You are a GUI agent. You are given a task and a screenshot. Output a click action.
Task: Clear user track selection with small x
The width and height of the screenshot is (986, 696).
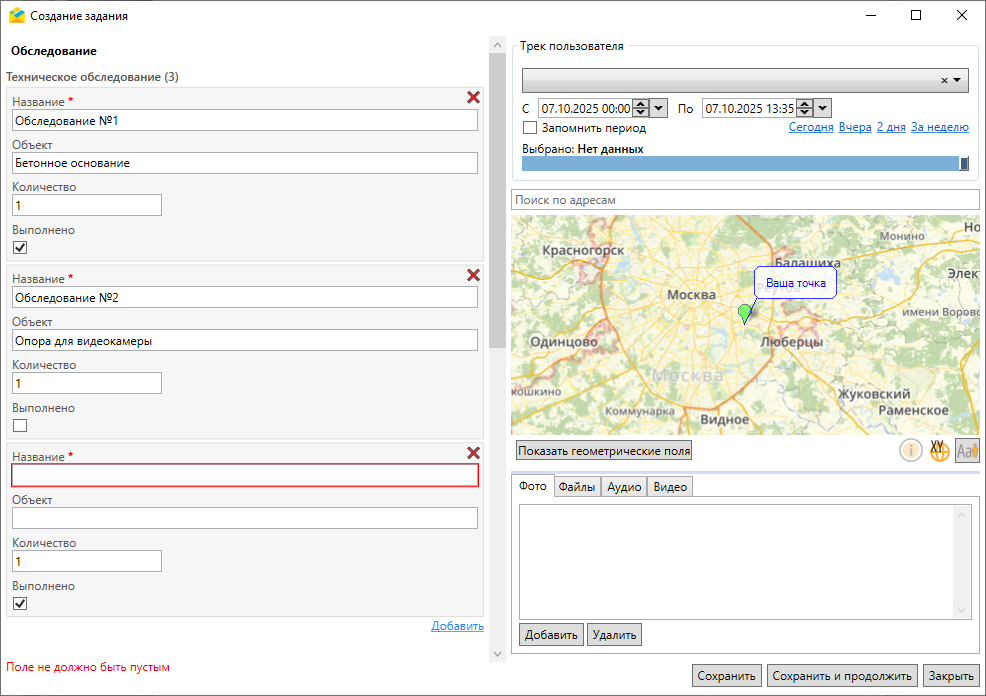pyautogui.click(x=944, y=81)
